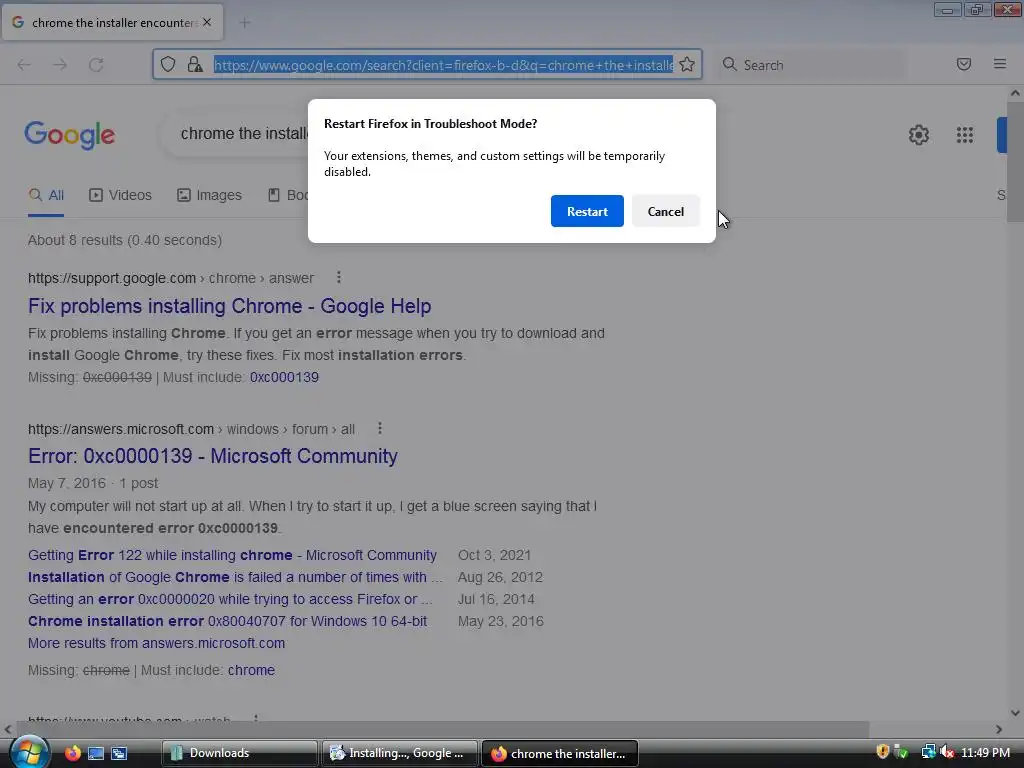The width and height of the screenshot is (1024, 768).
Task: Click the green-check device tray icon
Action: [x=901, y=752]
